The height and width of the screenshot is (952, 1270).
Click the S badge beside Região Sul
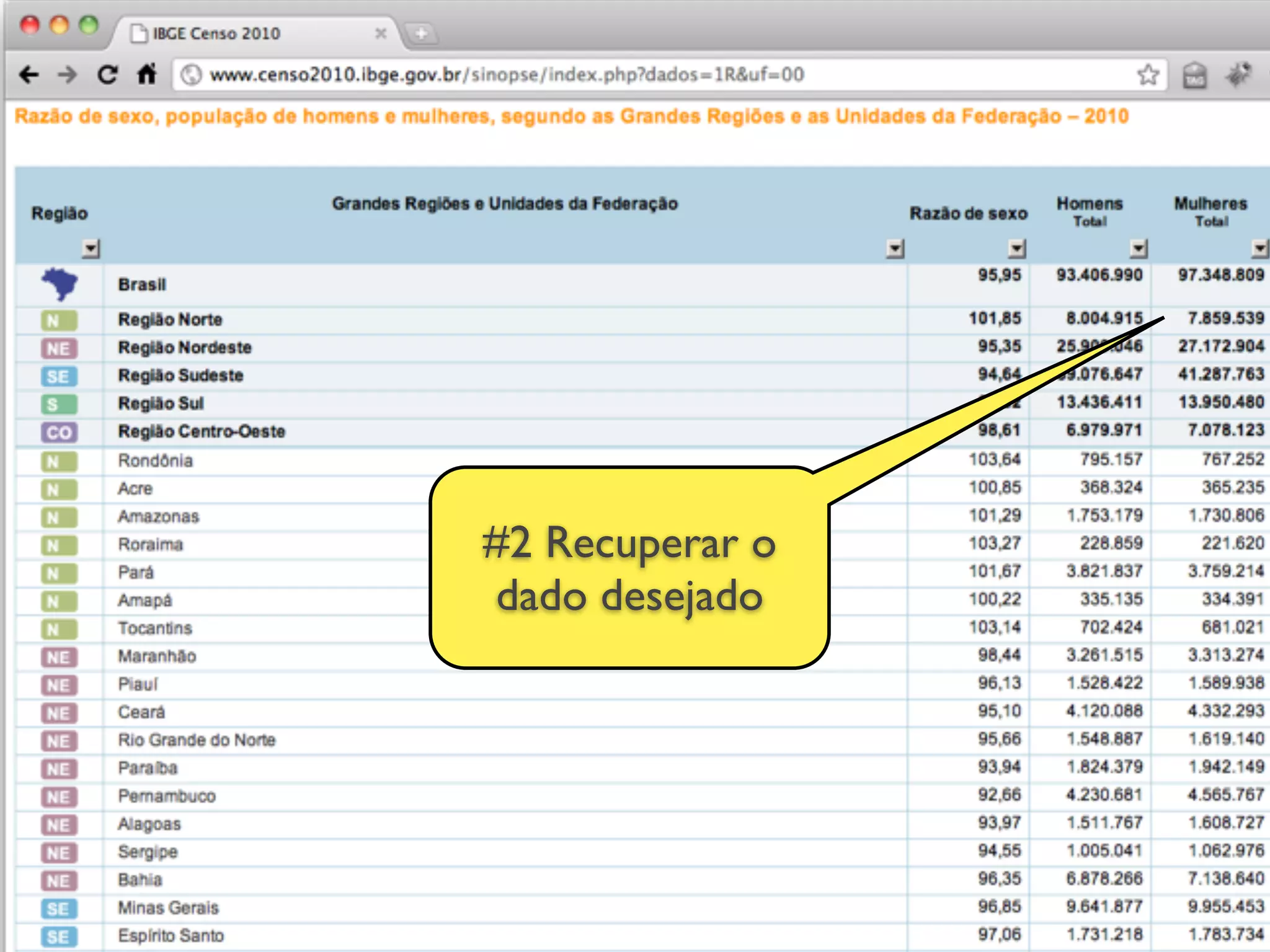point(59,404)
